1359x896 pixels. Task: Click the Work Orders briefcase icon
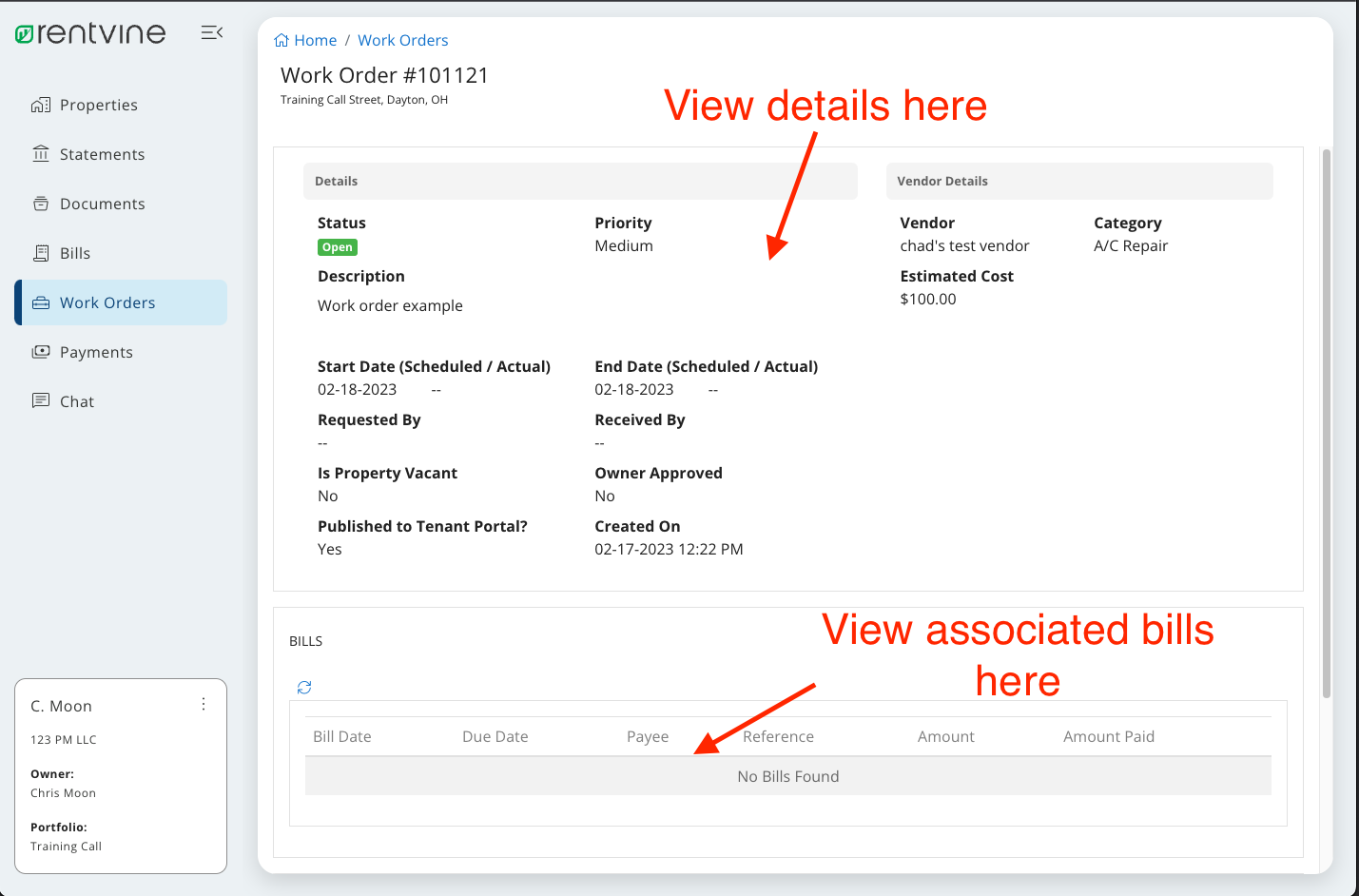click(41, 302)
